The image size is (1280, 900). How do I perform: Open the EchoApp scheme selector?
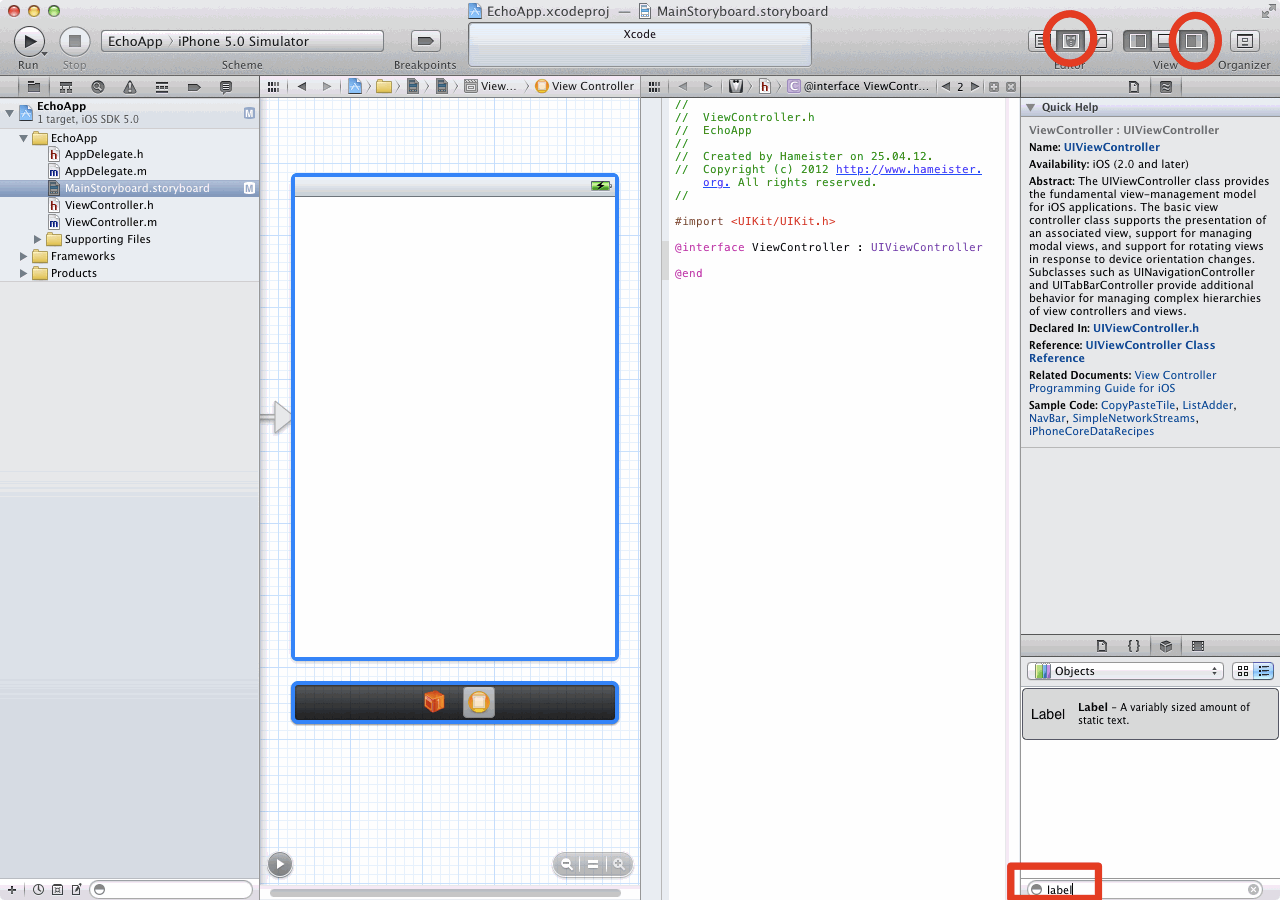(135, 41)
